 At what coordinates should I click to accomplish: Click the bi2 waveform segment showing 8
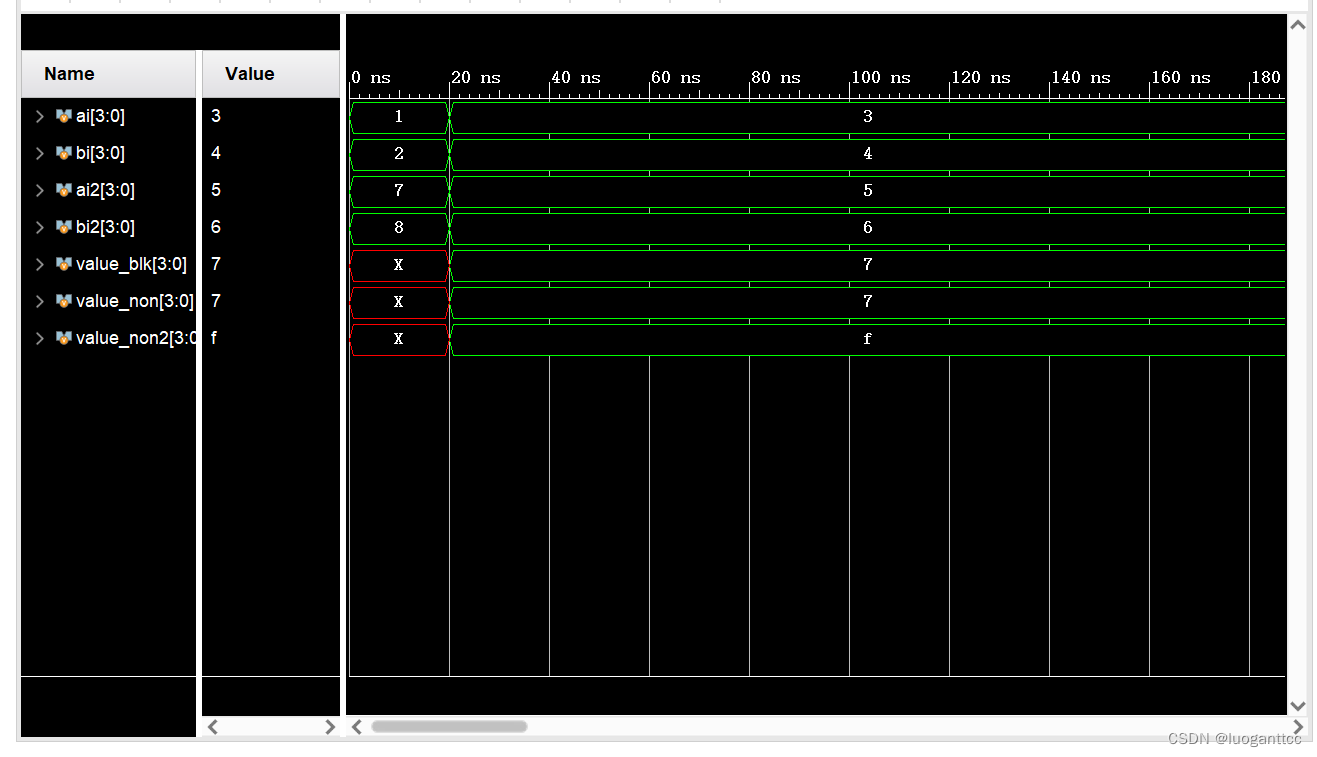[x=399, y=227]
